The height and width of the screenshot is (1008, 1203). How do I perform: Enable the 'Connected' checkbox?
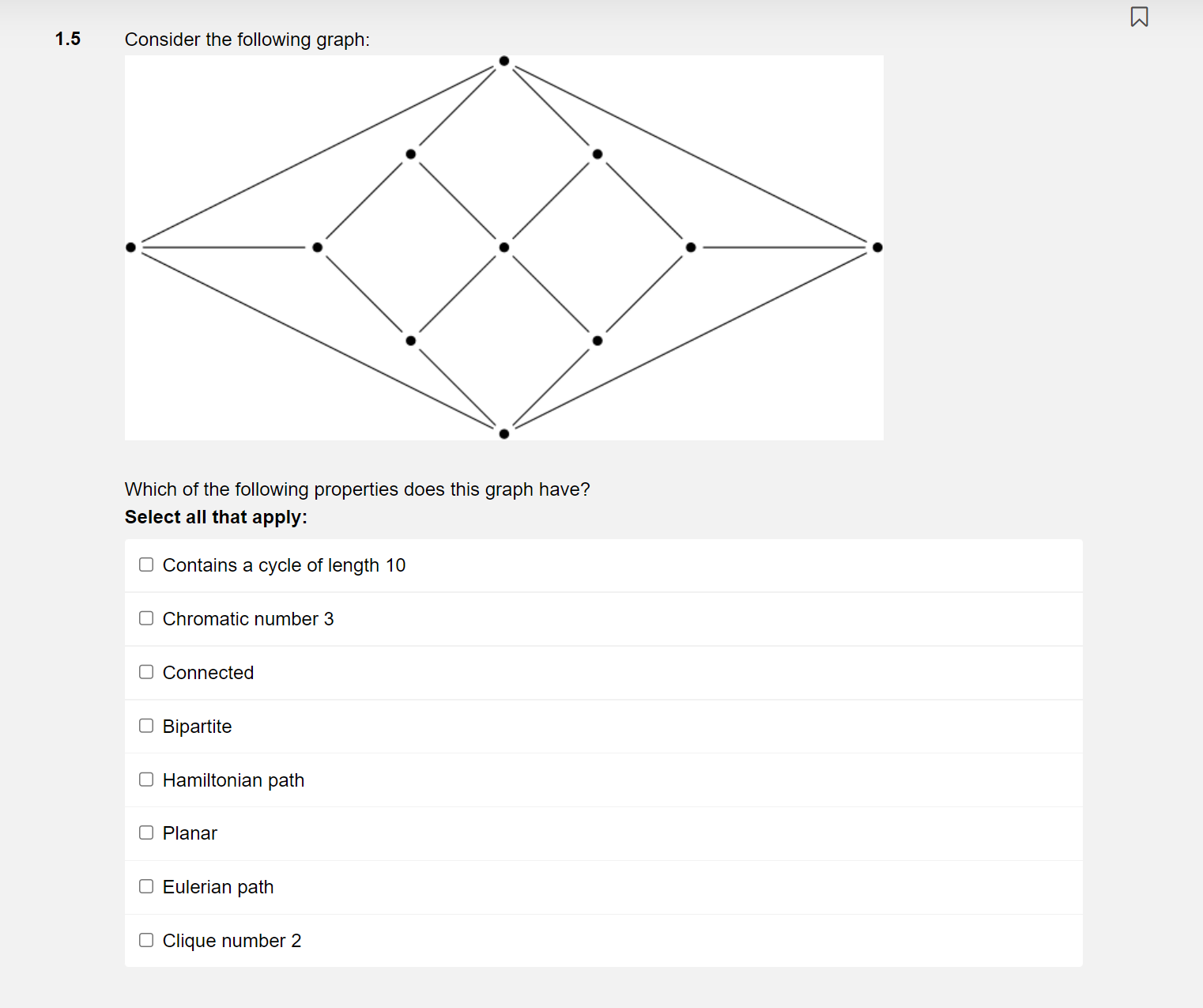(x=146, y=671)
